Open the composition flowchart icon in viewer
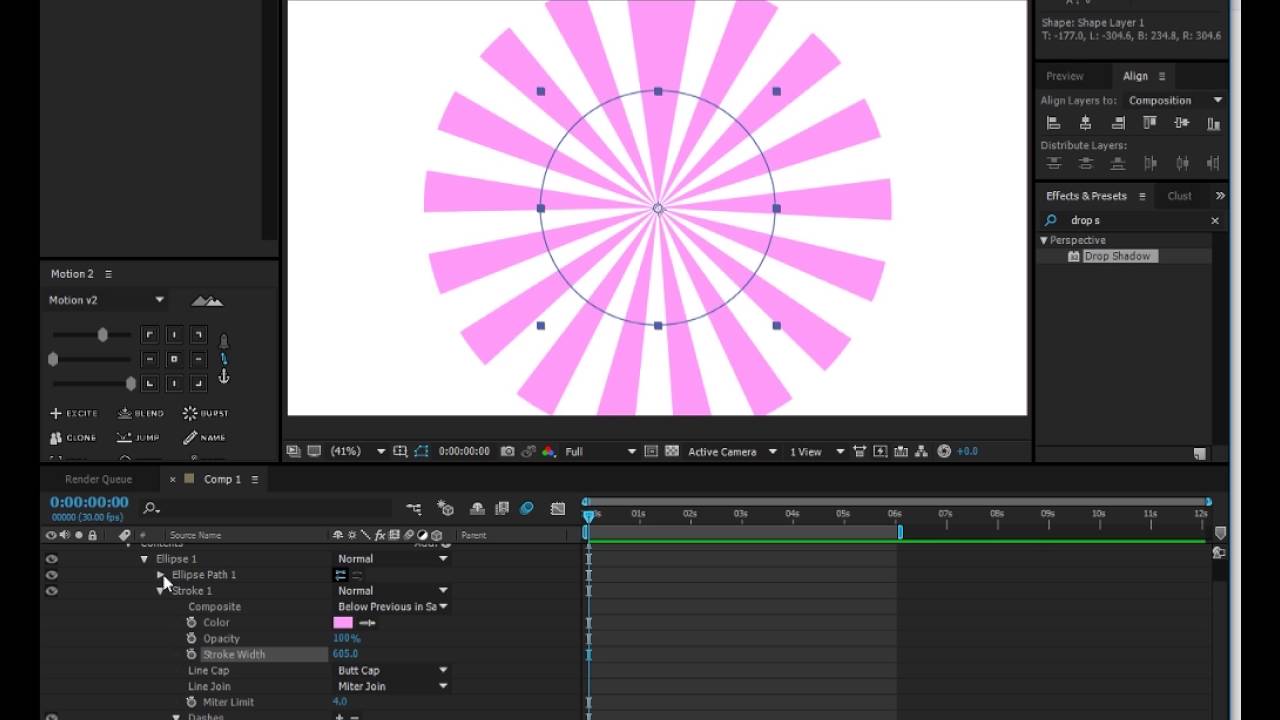The width and height of the screenshot is (1280, 720). (922, 452)
